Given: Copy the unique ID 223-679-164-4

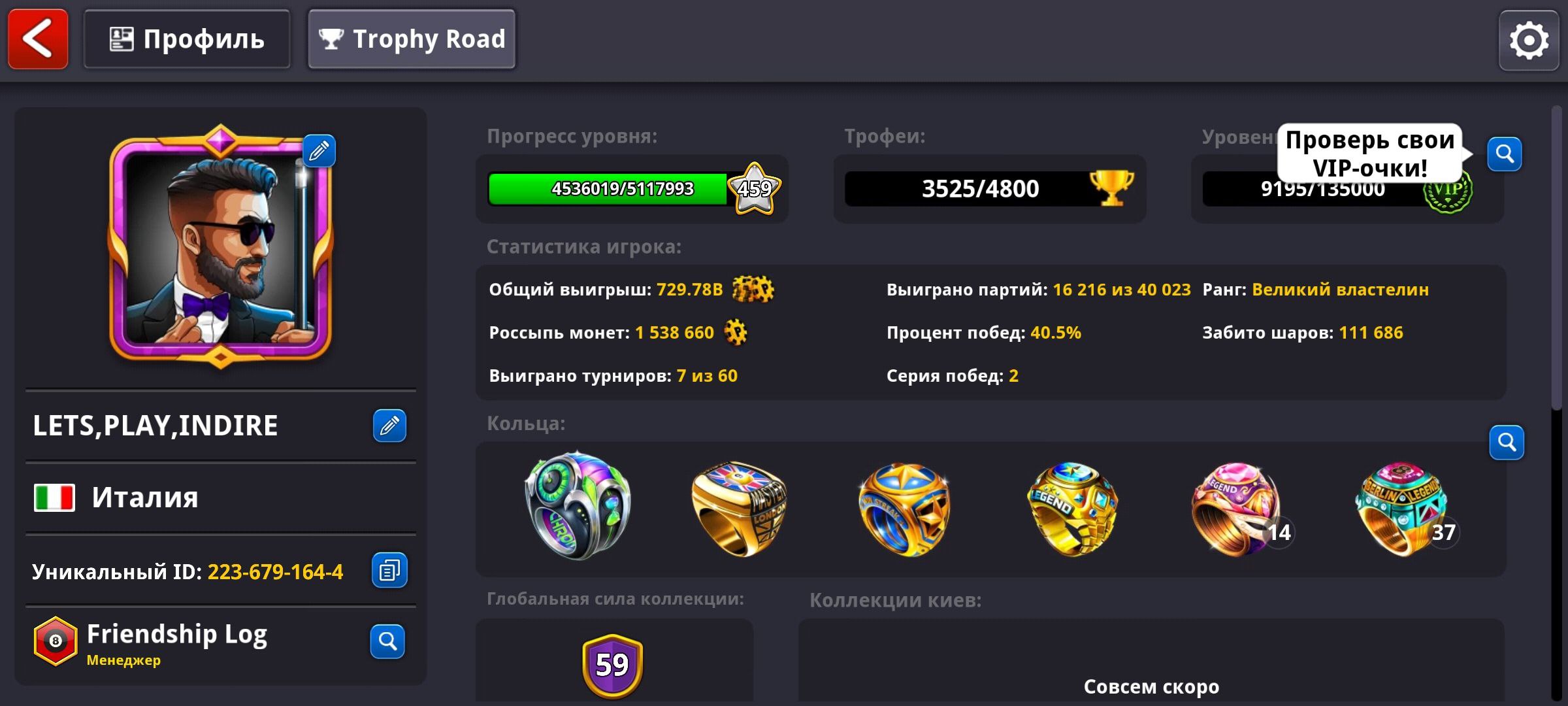Looking at the screenshot, I should click(389, 570).
